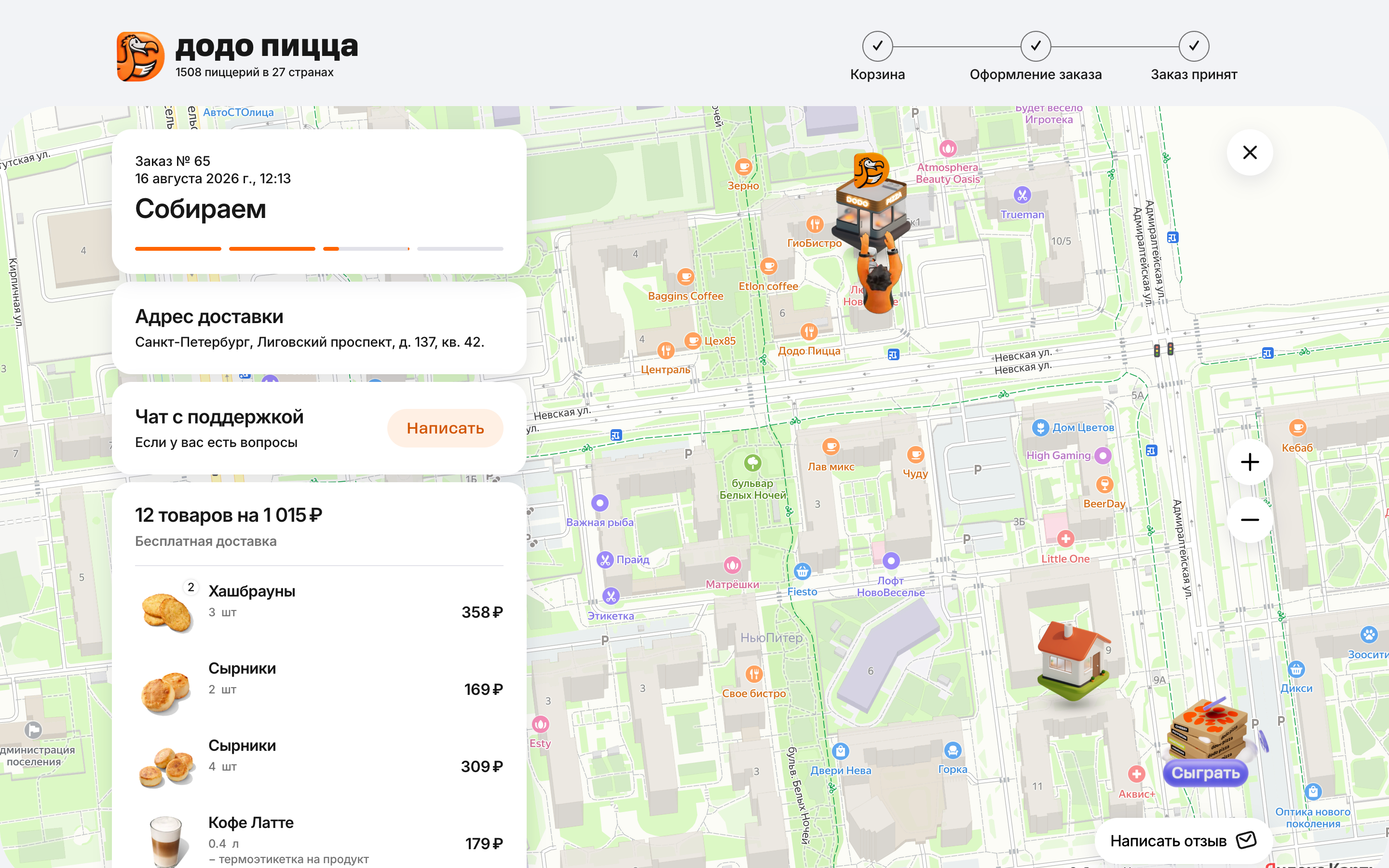Image resolution: width=1389 pixels, height=868 pixels.
Task: Open the Написать отзыв review button
Action: pyautogui.click(x=1183, y=841)
